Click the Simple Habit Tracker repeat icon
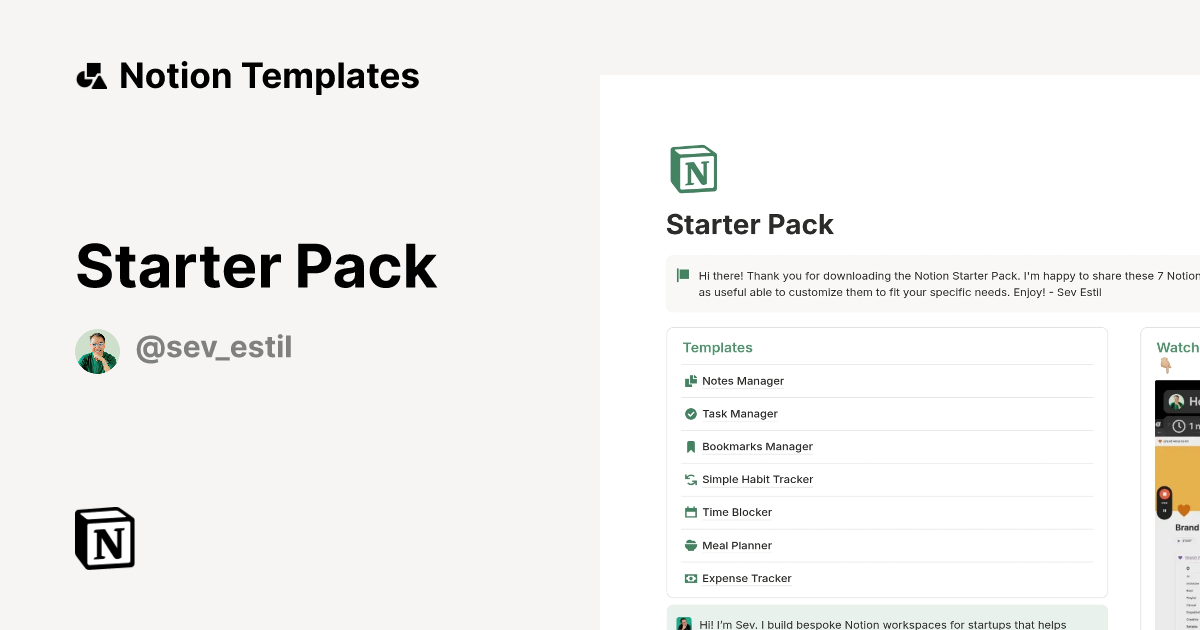The width and height of the screenshot is (1200, 630). [690, 479]
